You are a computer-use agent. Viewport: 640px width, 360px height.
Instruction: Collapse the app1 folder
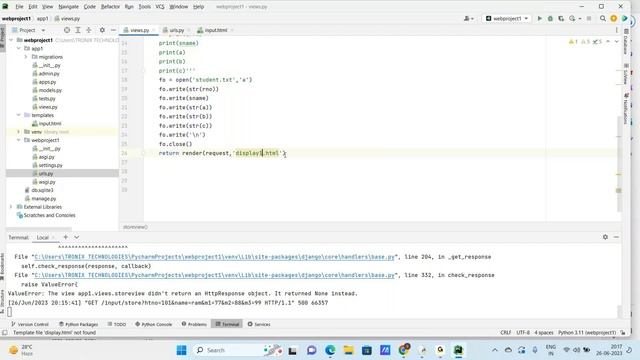pyautogui.click(x=19, y=48)
